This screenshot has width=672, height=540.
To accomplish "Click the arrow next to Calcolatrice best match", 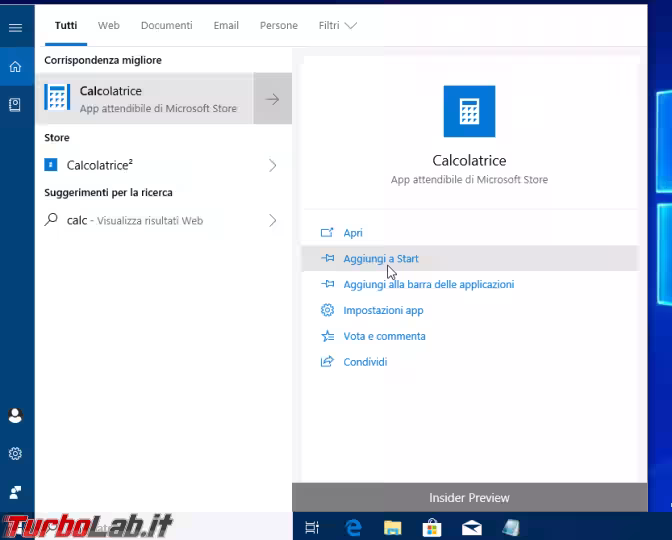I will (273, 99).
